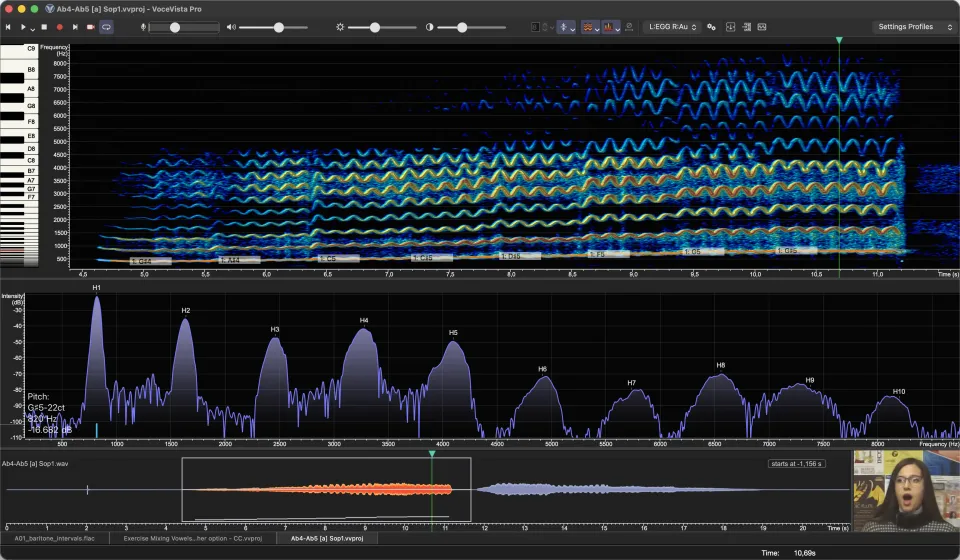The image size is (960, 560).
Task: Click the webcam person view icon
Action: point(629,26)
